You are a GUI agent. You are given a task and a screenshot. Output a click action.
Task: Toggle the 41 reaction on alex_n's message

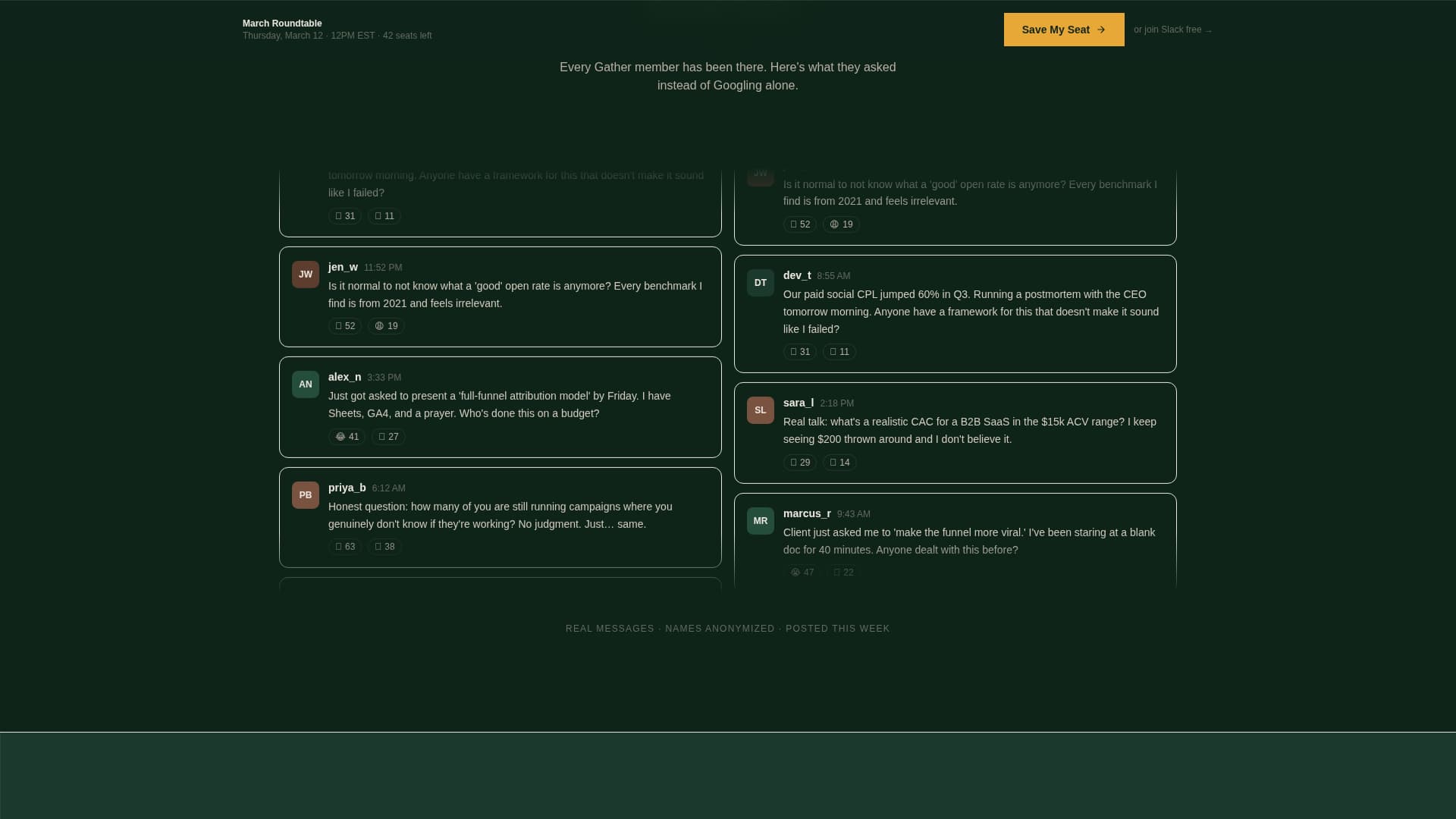(x=347, y=437)
